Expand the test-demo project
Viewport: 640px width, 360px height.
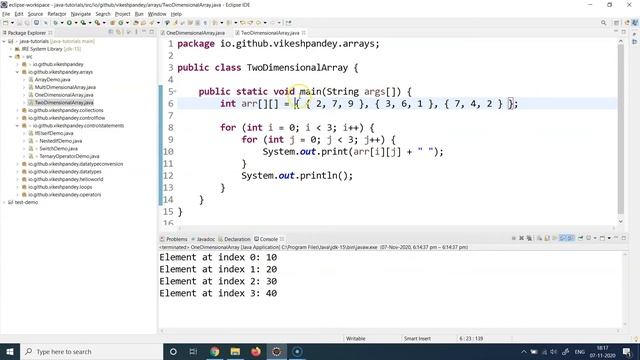(4, 202)
